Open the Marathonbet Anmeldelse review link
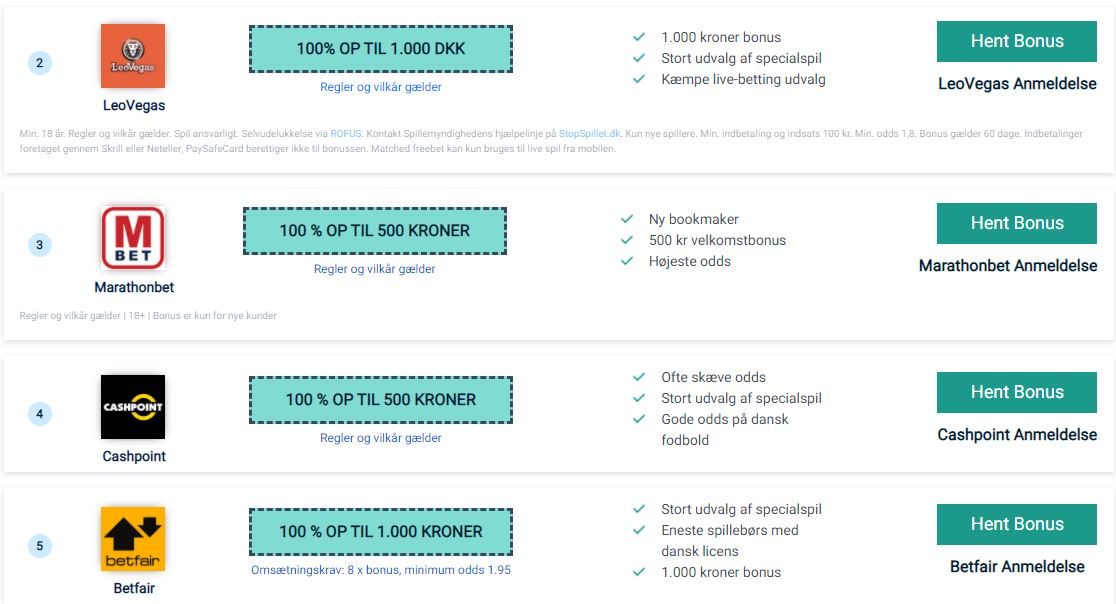The width and height of the screenshot is (1116, 604). [1008, 266]
